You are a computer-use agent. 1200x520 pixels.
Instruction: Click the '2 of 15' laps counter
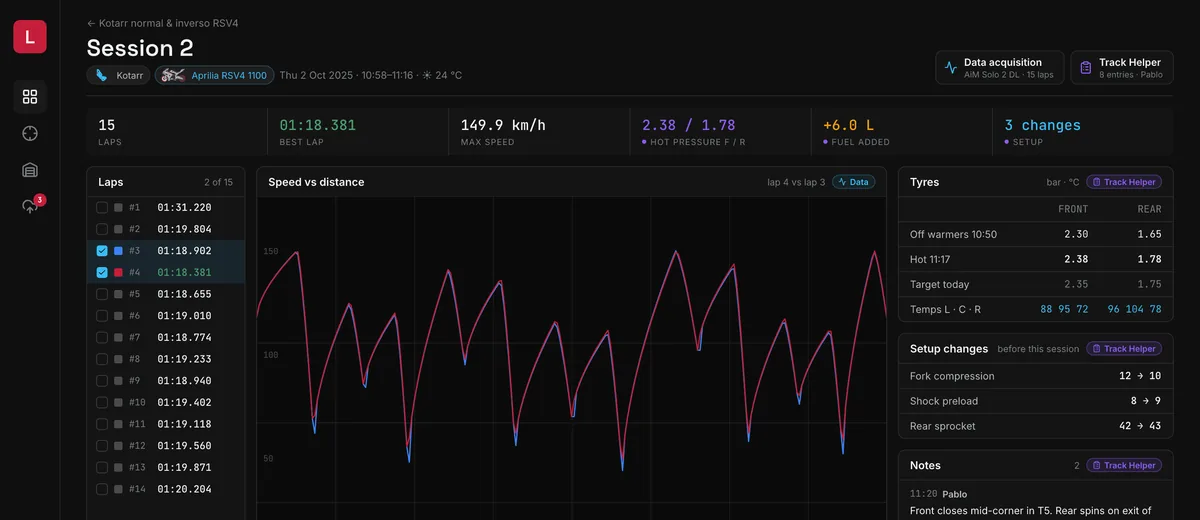218,182
